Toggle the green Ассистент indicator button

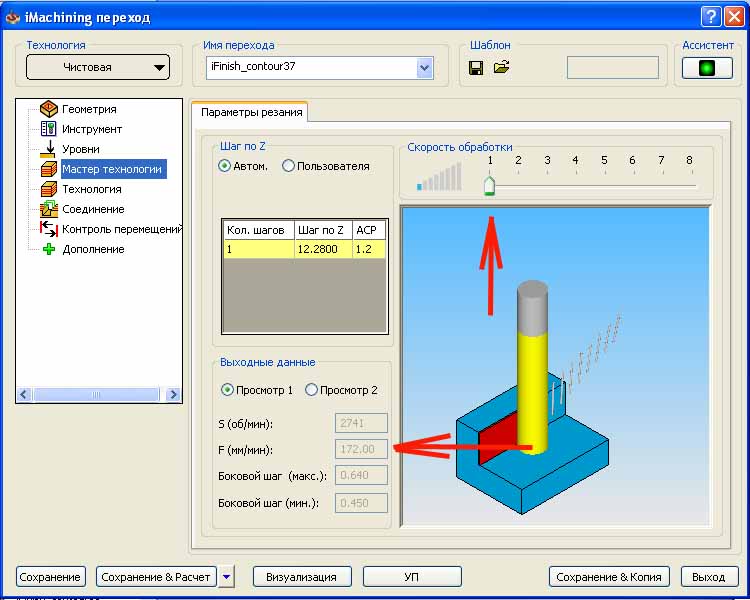707,67
